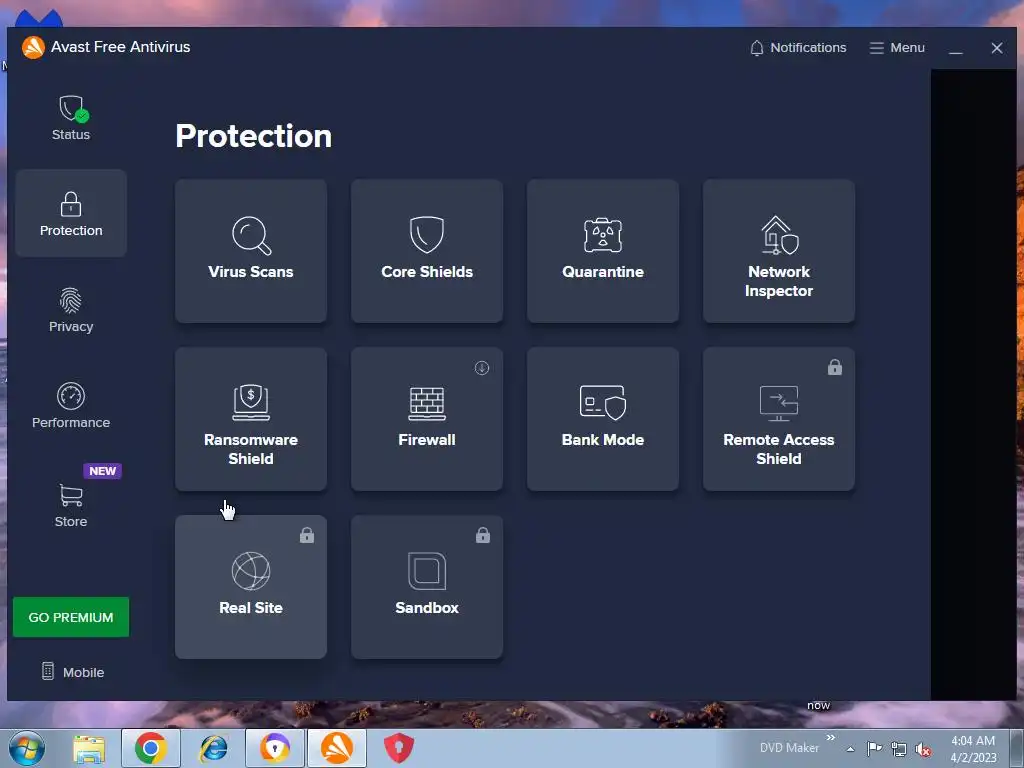Image resolution: width=1024 pixels, height=768 pixels.
Task: Click the GO PREMIUM button
Action: pyautogui.click(x=71, y=617)
